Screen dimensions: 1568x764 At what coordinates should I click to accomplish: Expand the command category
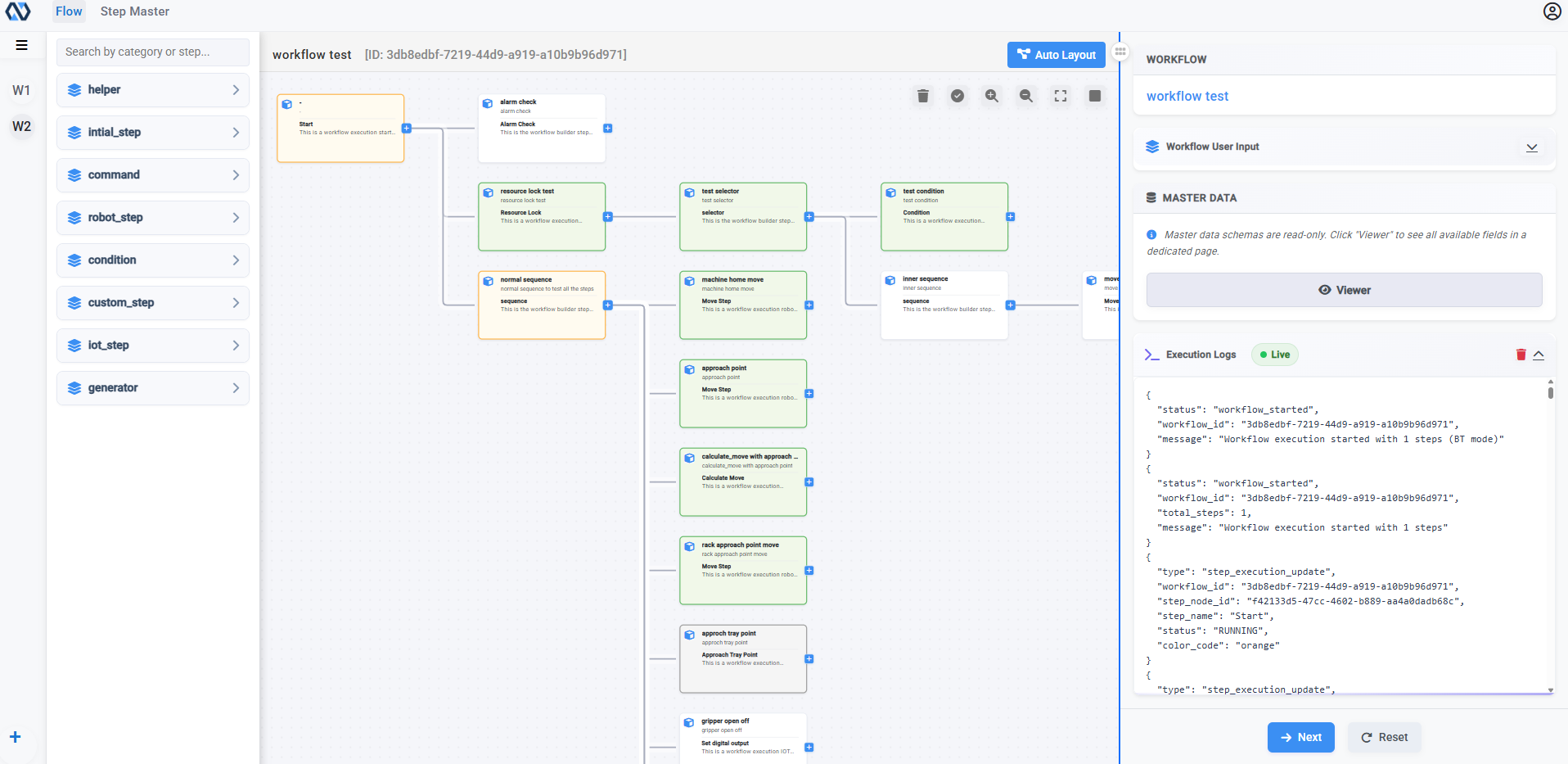153,175
